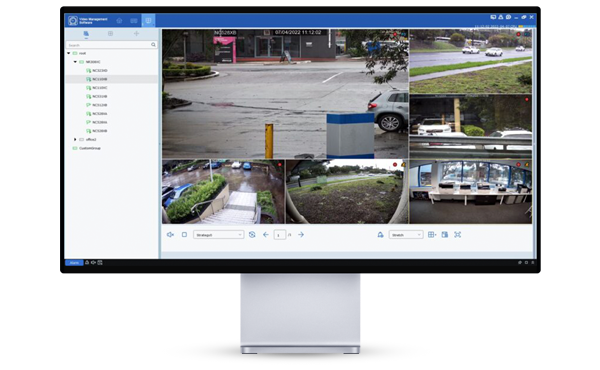600x370 pixels.
Task: Select the indoor office camera feed
Action: pos(471,192)
